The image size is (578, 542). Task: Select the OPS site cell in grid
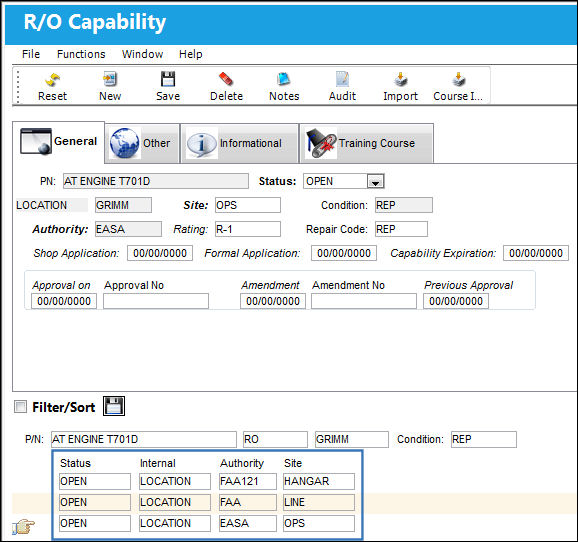(319, 524)
